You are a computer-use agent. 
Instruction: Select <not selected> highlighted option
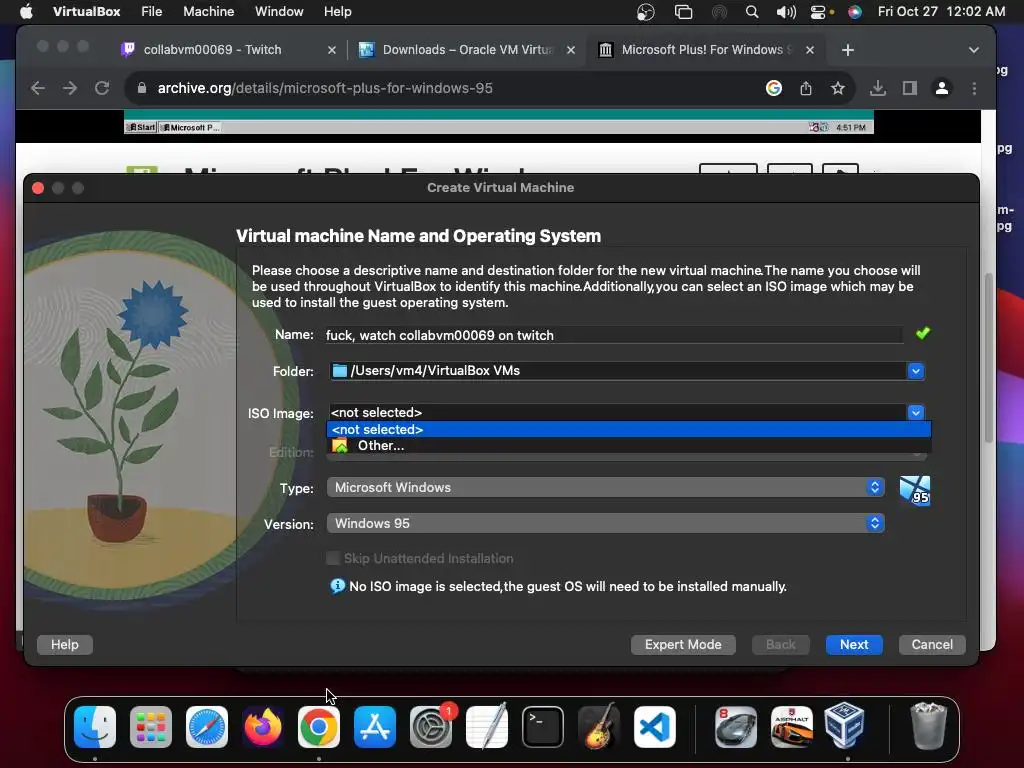pos(628,429)
